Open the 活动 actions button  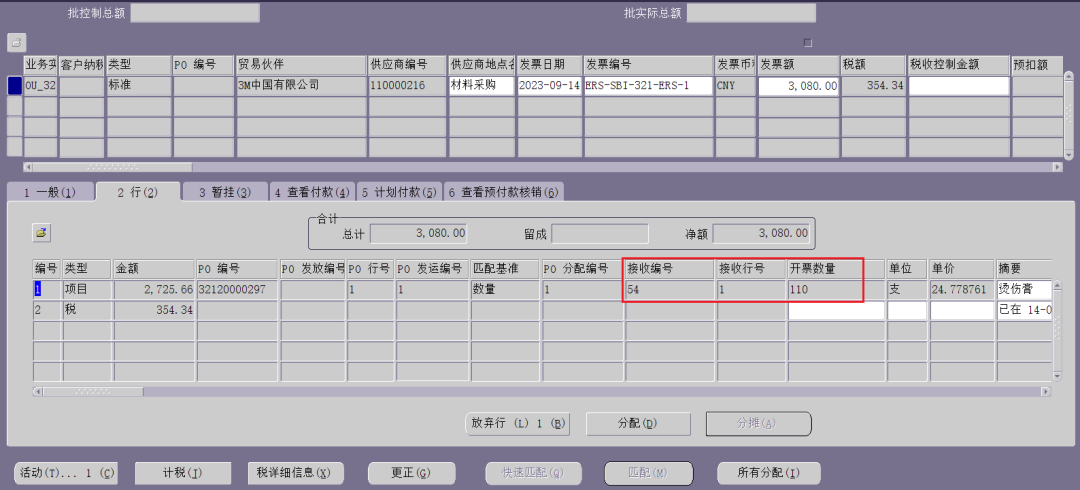tap(65, 473)
